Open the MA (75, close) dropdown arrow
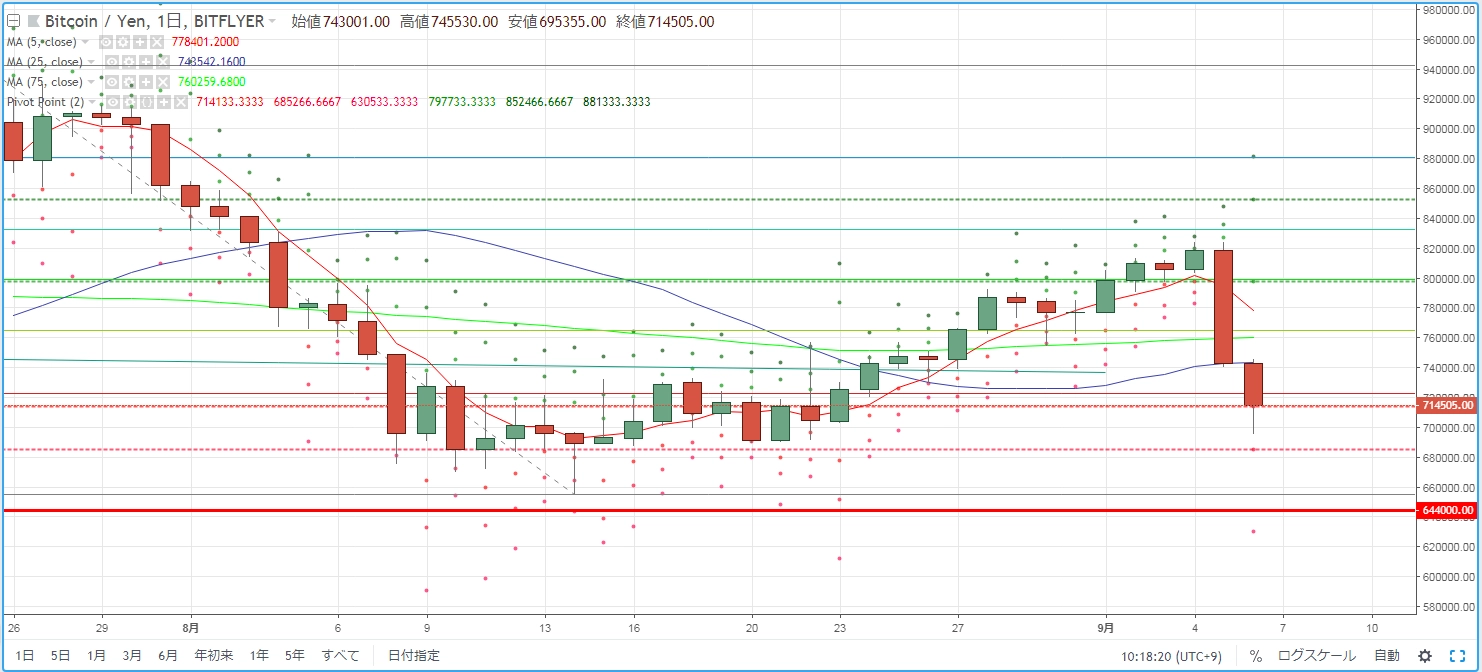This screenshot has width=1482, height=672. tap(91, 82)
